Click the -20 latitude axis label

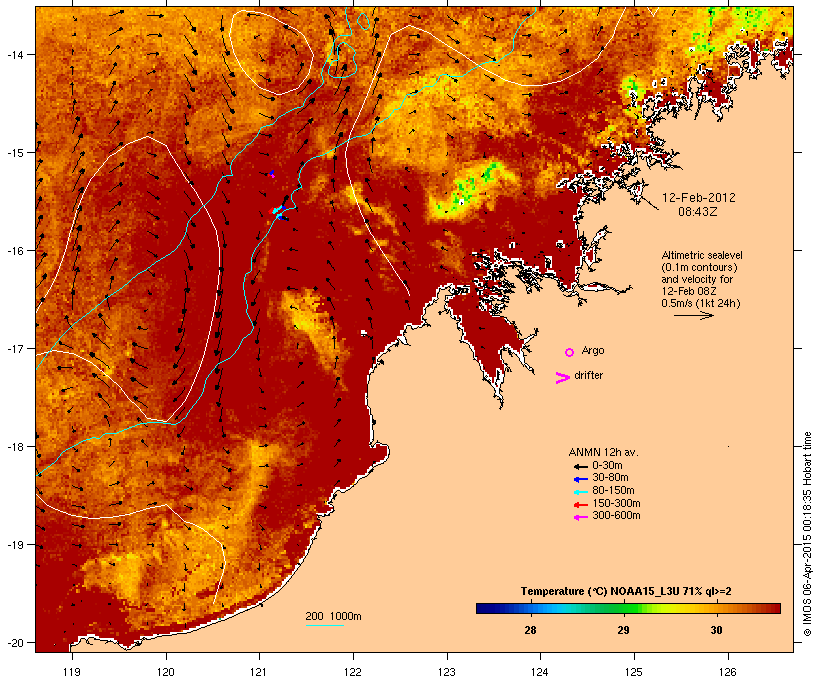[14, 643]
